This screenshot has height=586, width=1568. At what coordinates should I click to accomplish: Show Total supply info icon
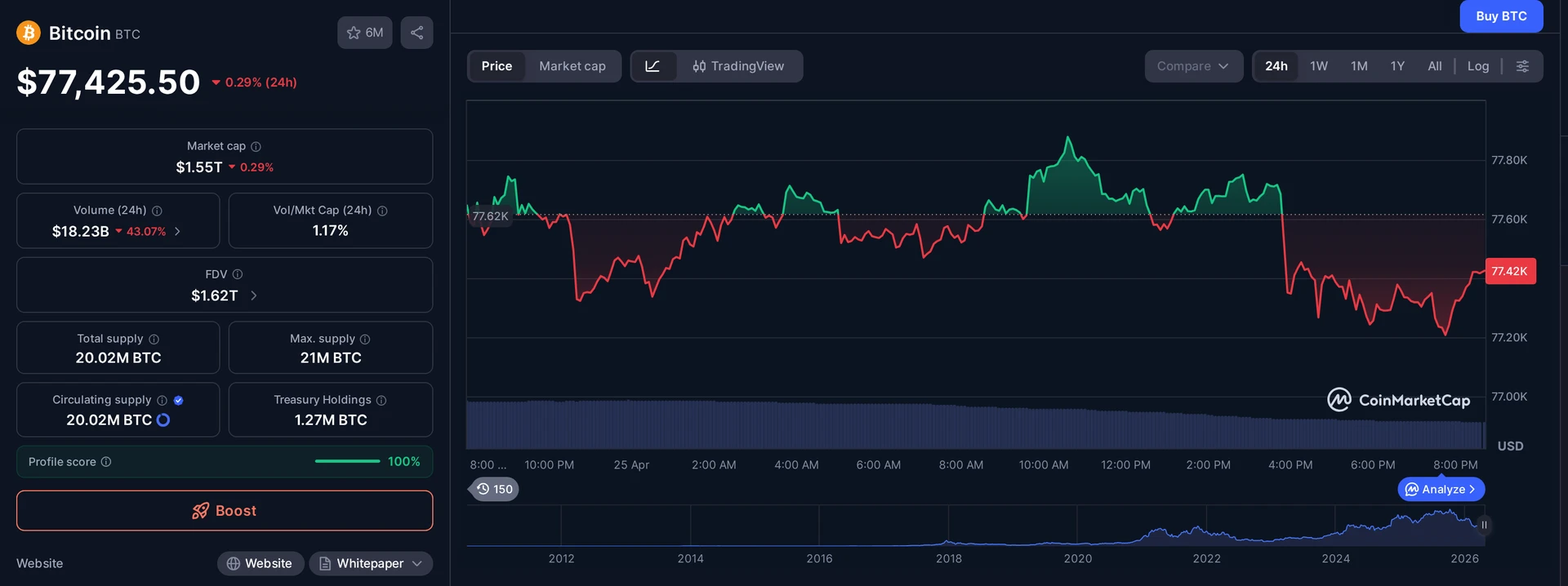point(154,339)
